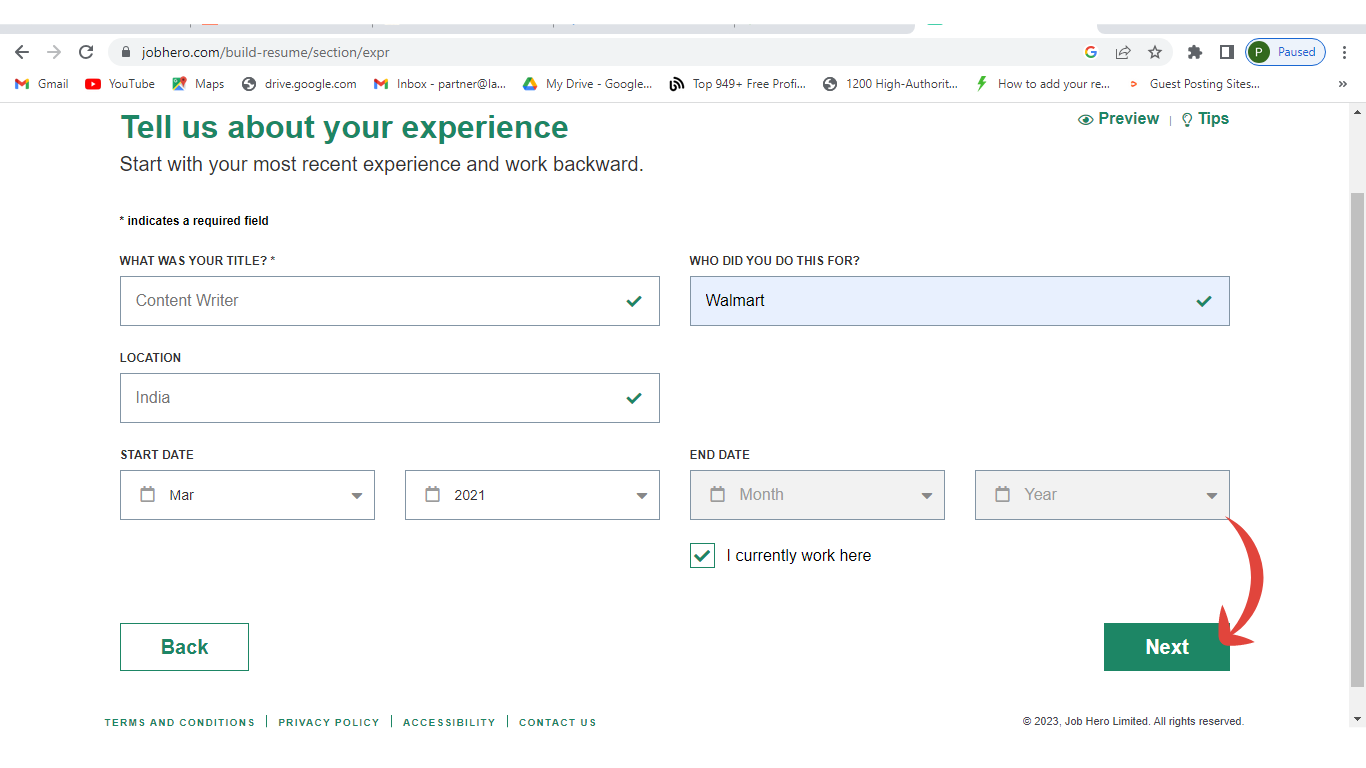Viewport: 1366px width, 768px height.
Task: Click the share page icon
Action: (x=1123, y=52)
